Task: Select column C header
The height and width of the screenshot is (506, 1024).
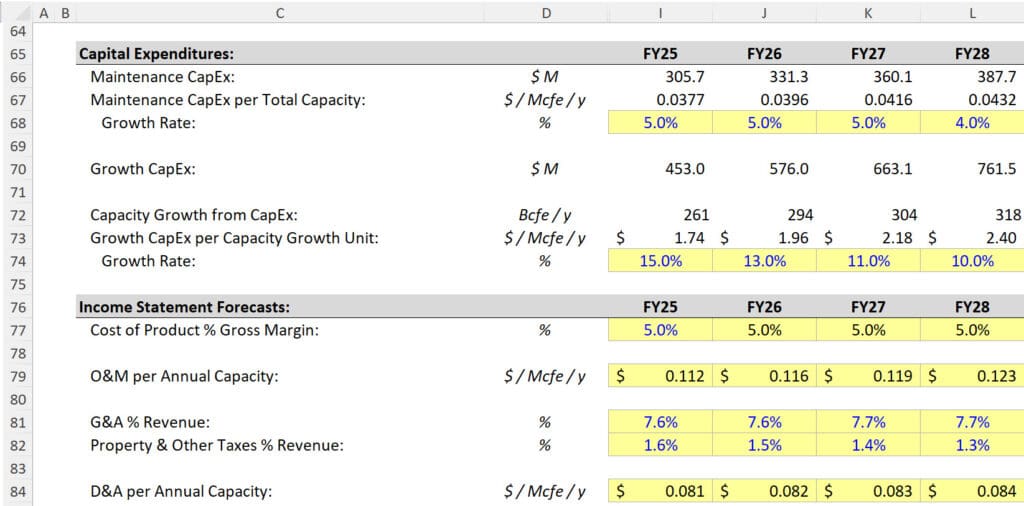Action: point(280,12)
